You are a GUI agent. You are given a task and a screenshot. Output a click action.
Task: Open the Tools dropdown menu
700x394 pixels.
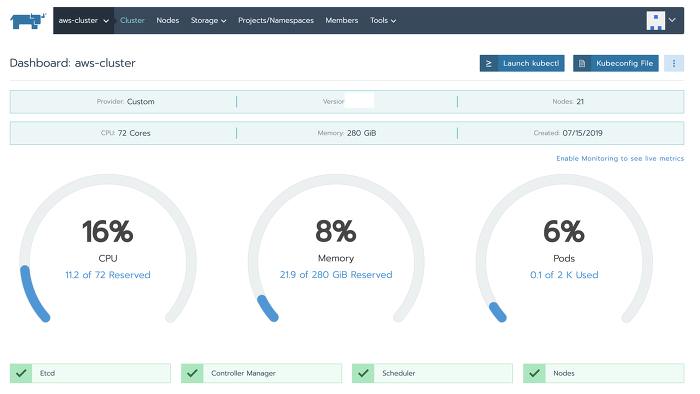tap(383, 21)
